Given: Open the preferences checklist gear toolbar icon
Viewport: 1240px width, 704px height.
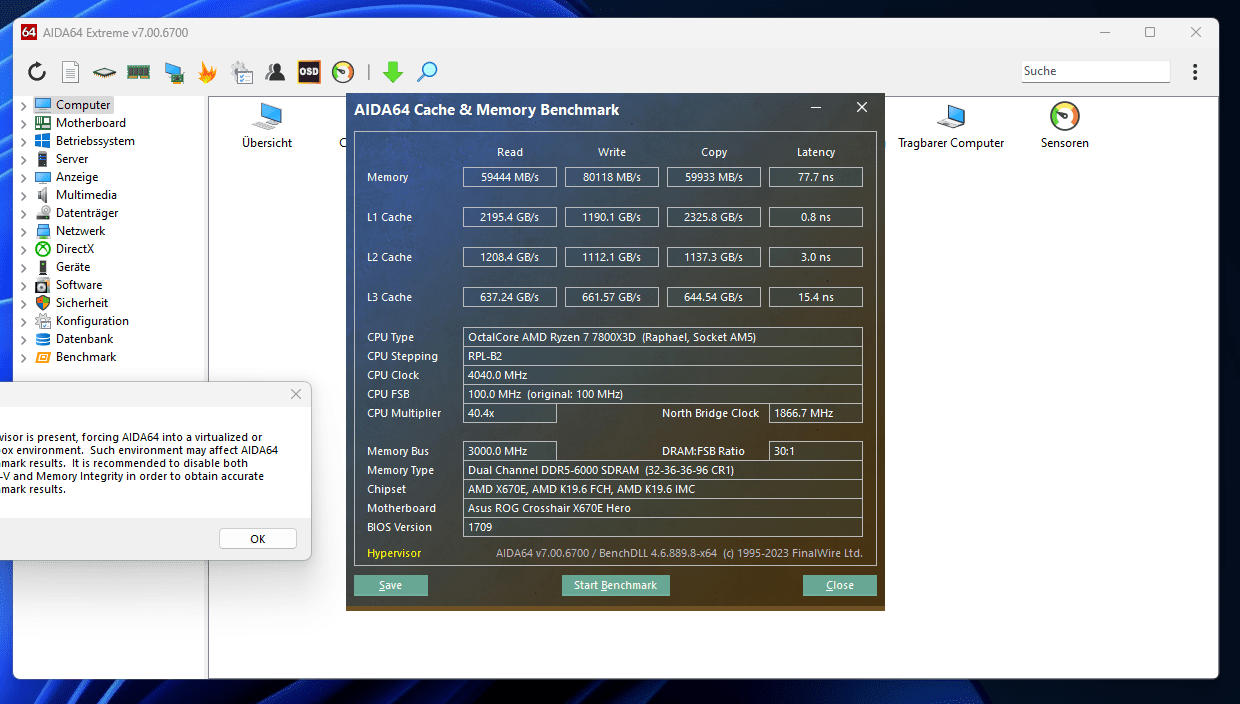Looking at the screenshot, I should click(241, 72).
